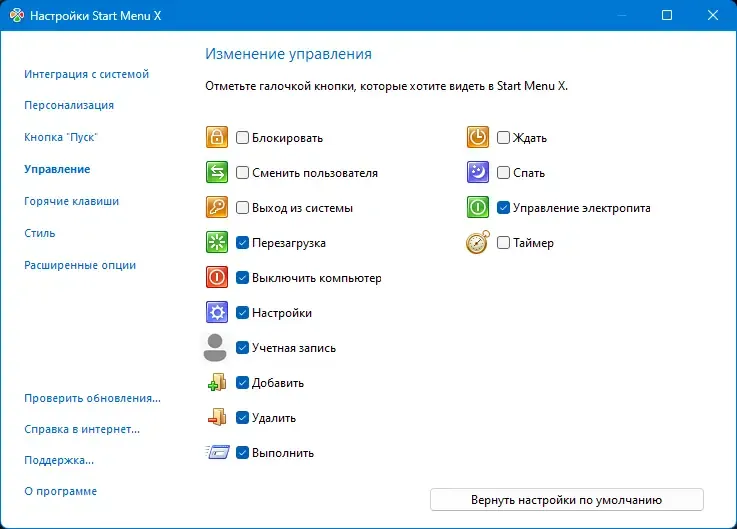Screen dimensions: 737x529
Task: Uncheck the Учетная запись checkbox
Action: point(242,347)
